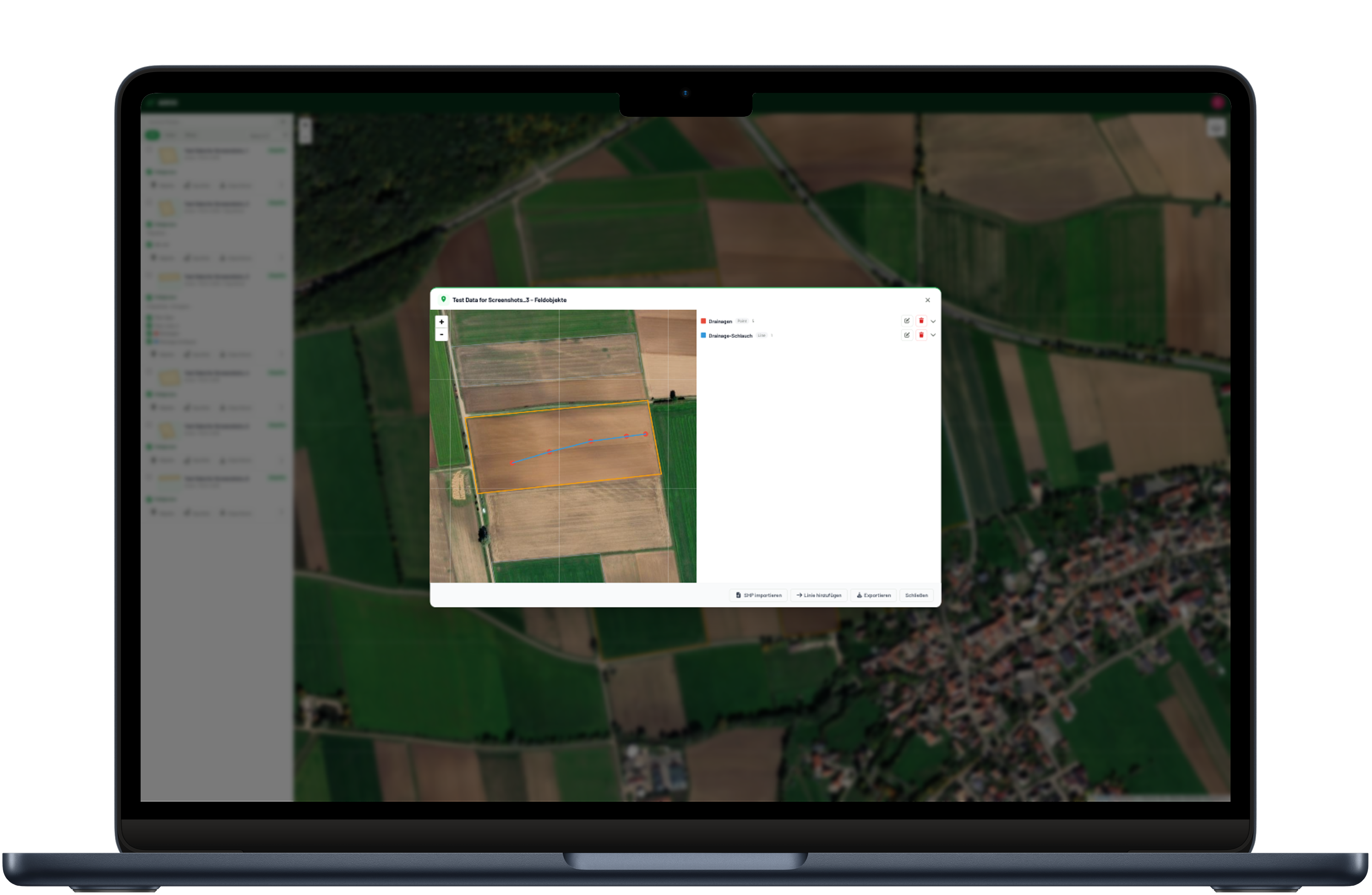The height and width of the screenshot is (895, 1372).
Task: Click the green location pin icon in dialog header
Action: tap(443, 299)
